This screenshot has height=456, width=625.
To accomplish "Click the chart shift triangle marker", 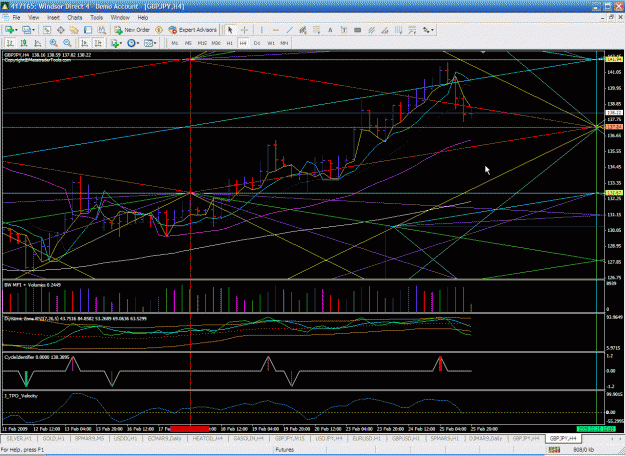I will pos(483,51).
